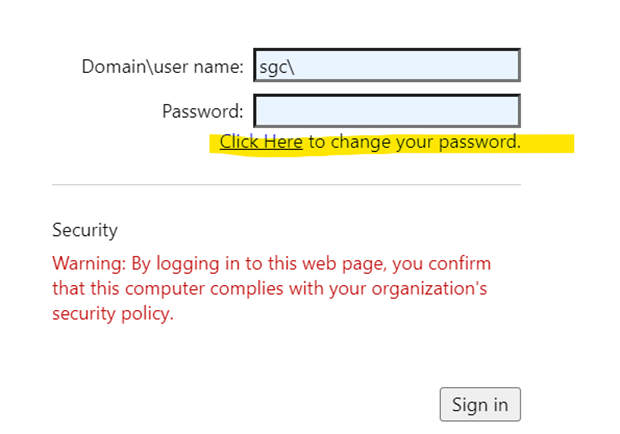Focus the Password input field
620x434 pixels.
click(387, 110)
